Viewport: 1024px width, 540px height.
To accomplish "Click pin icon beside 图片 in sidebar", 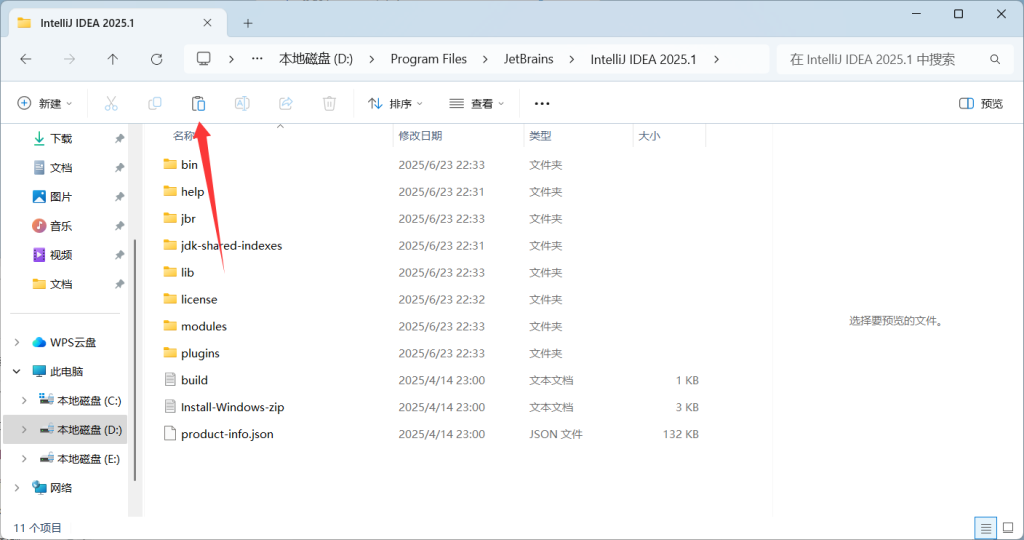I will coord(120,197).
